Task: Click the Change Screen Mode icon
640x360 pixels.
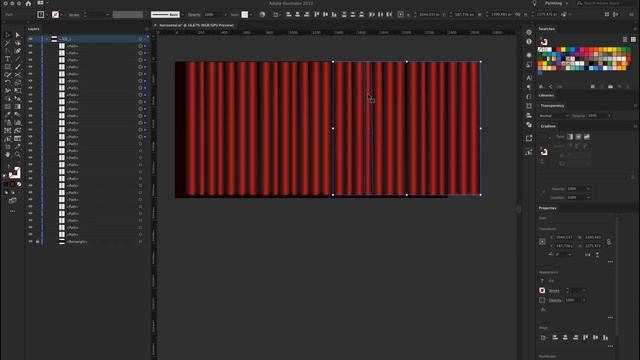Action: click(x=13, y=201)
